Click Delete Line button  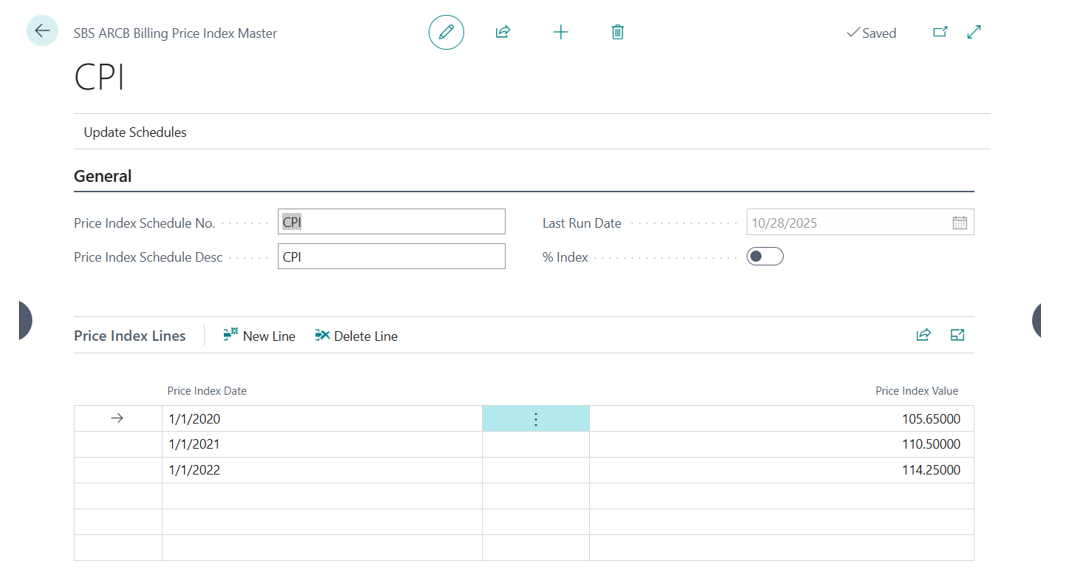[356, 336]
